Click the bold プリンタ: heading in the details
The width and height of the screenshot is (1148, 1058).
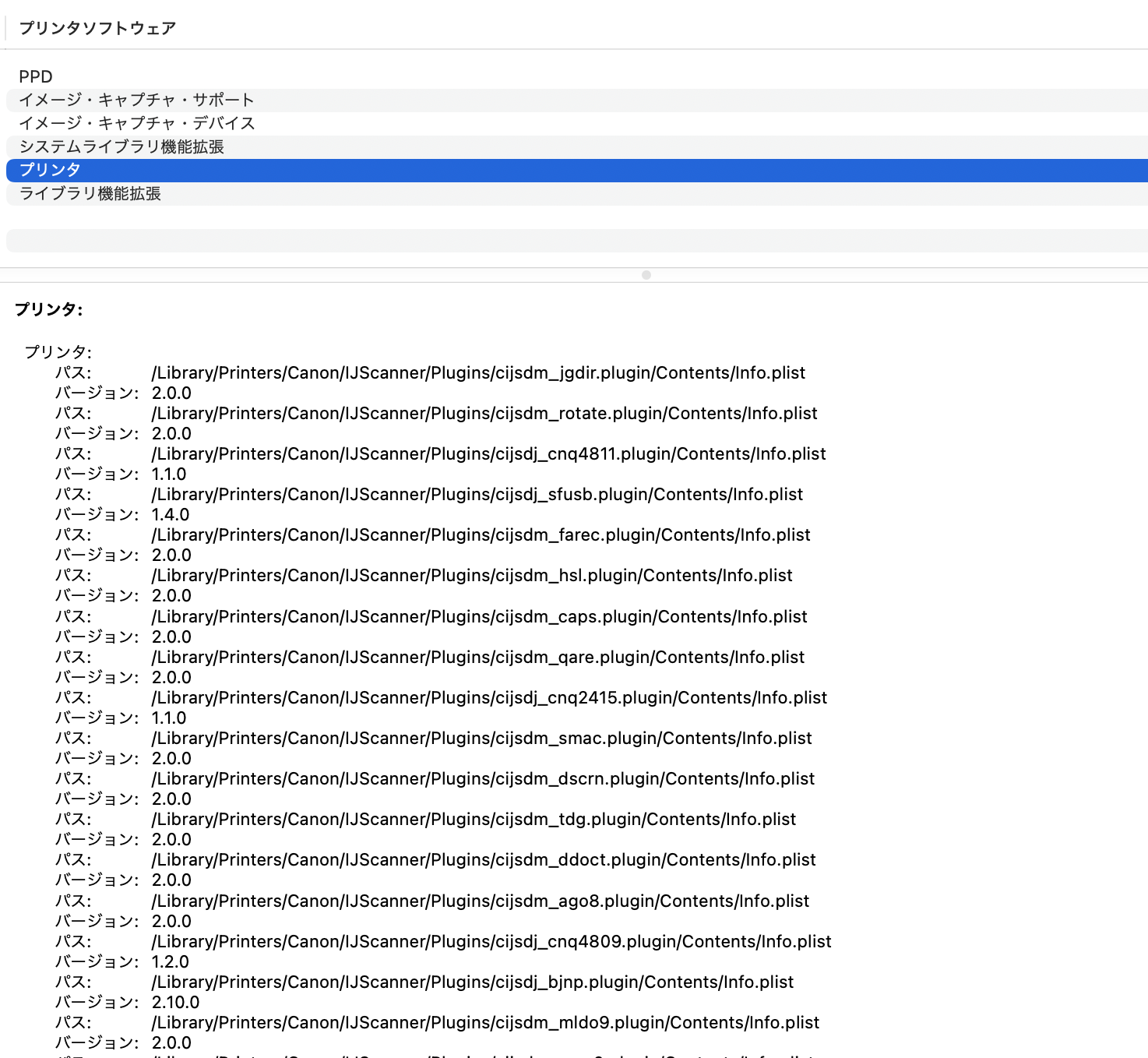tap(49, 309)
